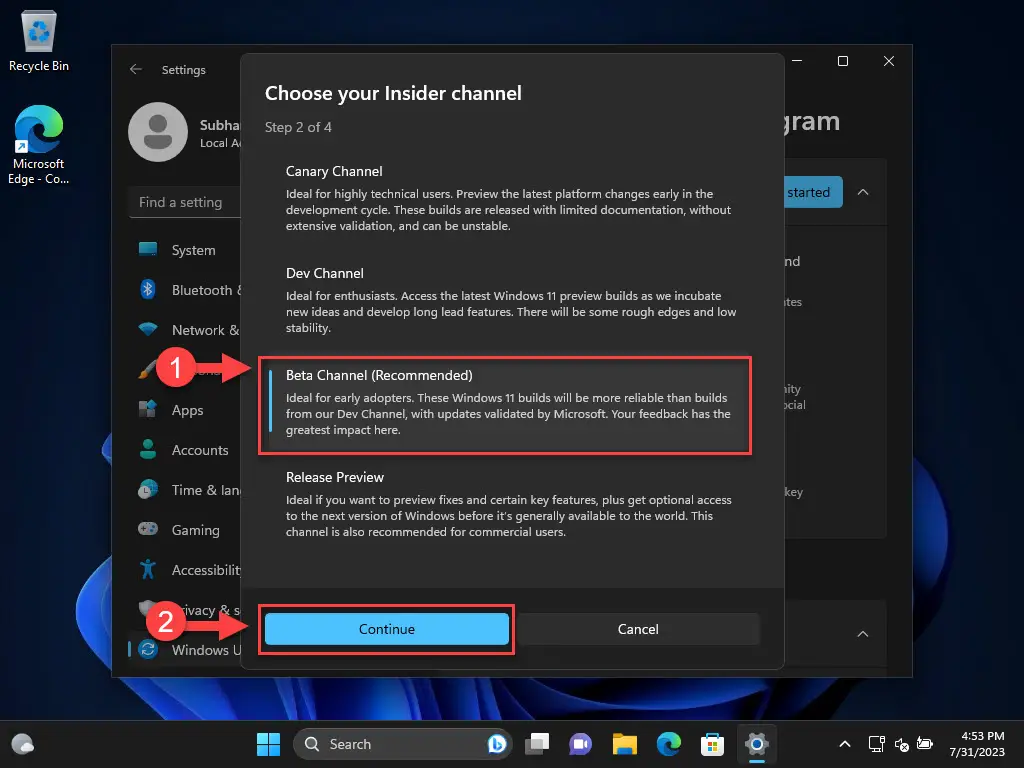Maximize the Settings window
The image size is (1024, 768).
click(843, 61)
